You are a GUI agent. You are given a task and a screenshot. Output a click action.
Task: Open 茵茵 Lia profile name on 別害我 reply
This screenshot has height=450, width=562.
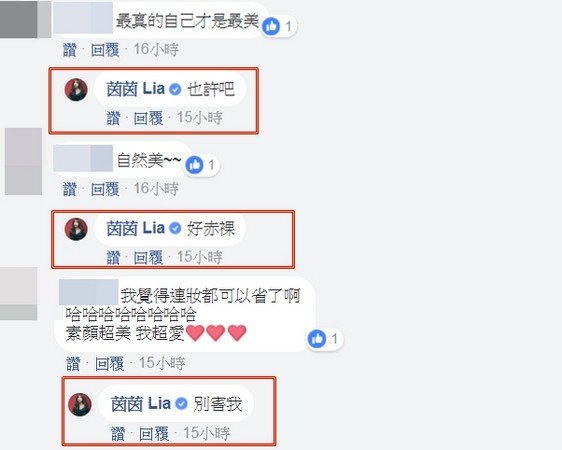(x=141, y=404)
